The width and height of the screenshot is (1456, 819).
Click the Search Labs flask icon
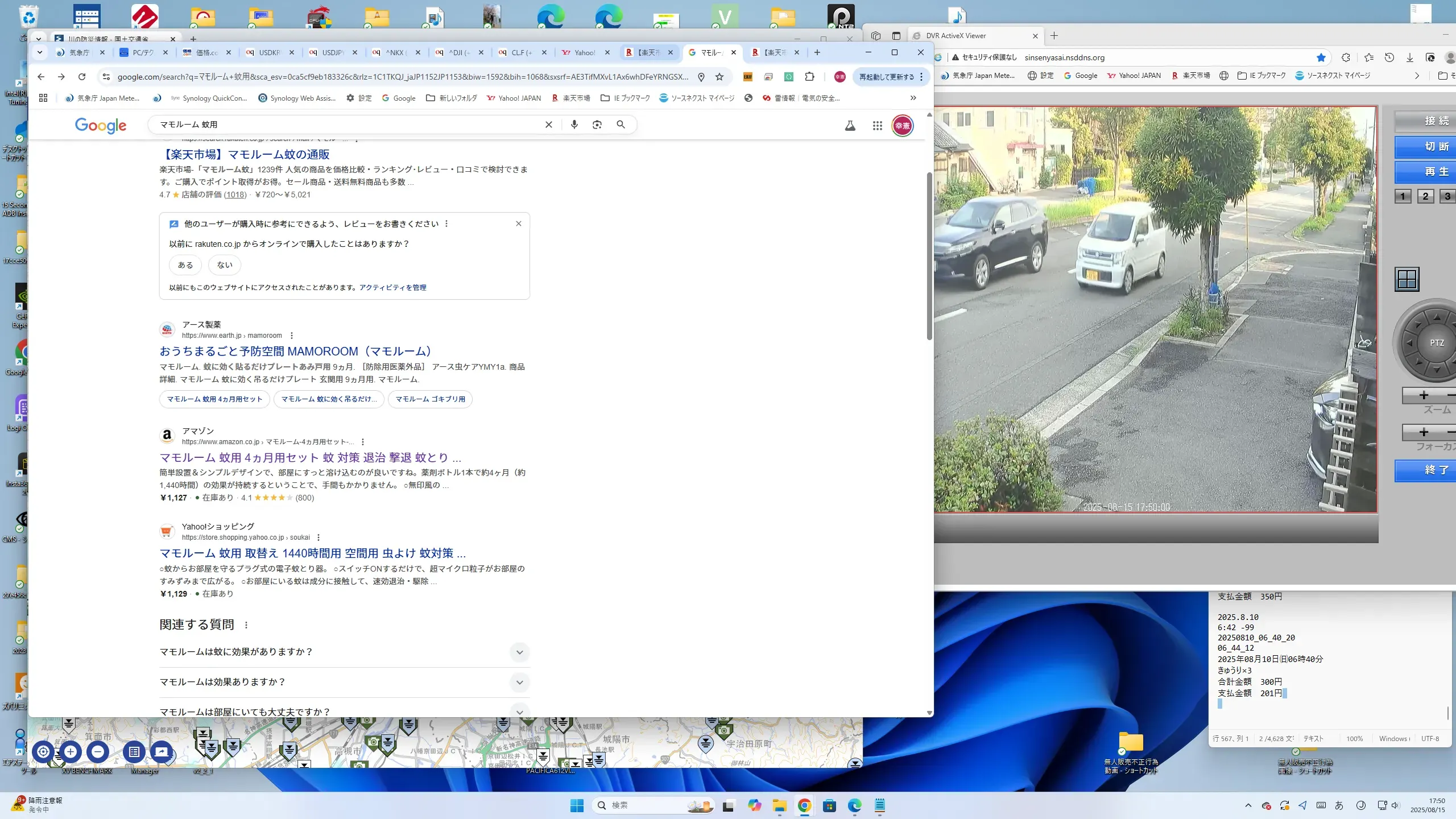click(850, 126)
